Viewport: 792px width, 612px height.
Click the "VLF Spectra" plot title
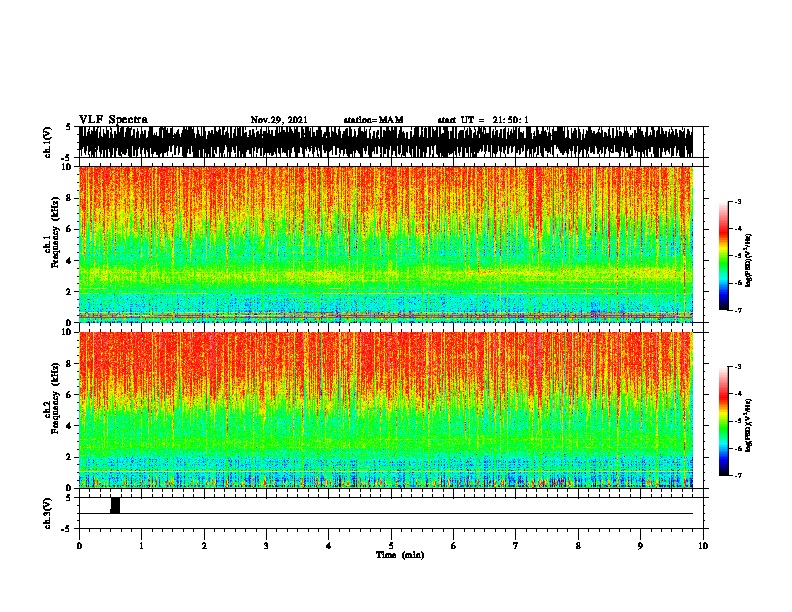click(113, 120)
